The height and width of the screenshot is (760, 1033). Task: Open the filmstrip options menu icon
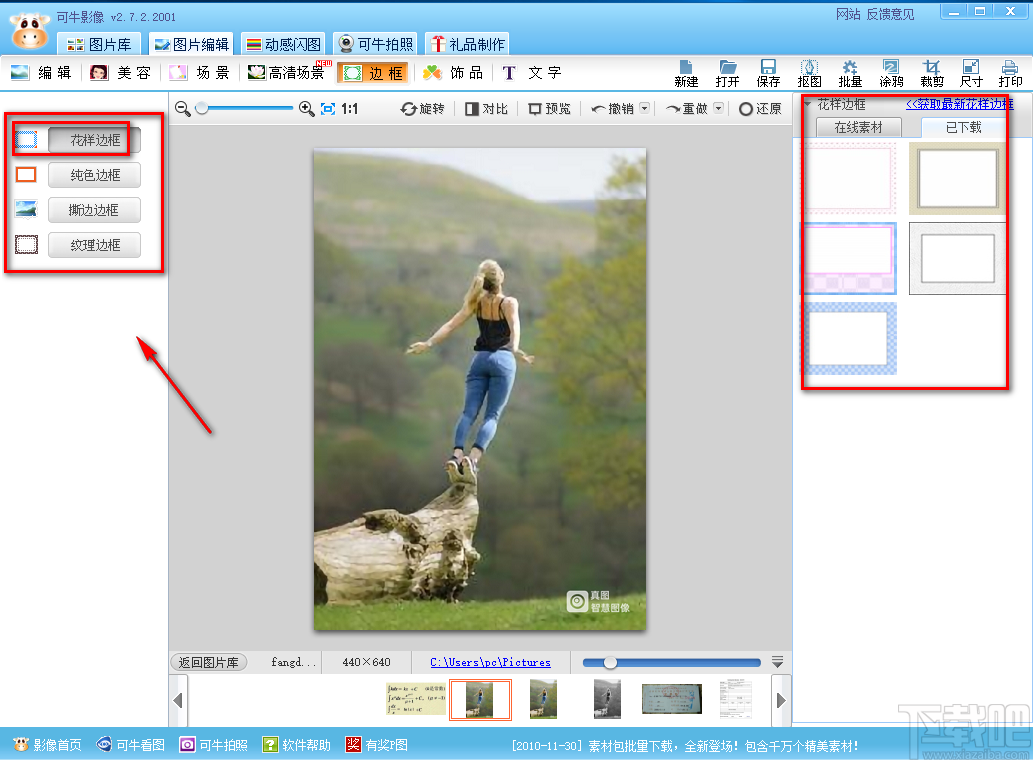(x=777, y=662)
